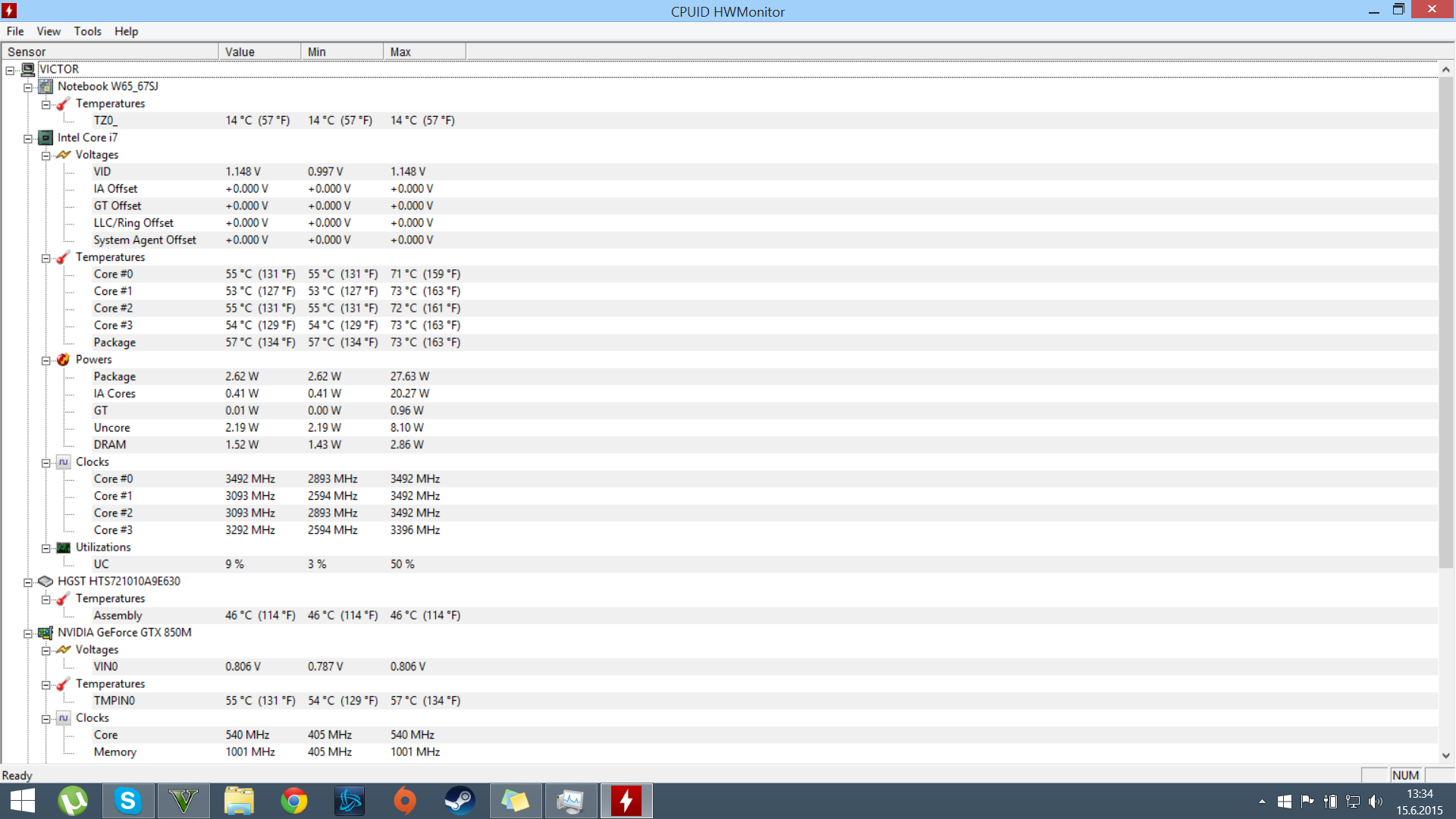Open the View menu

(49, 31)
